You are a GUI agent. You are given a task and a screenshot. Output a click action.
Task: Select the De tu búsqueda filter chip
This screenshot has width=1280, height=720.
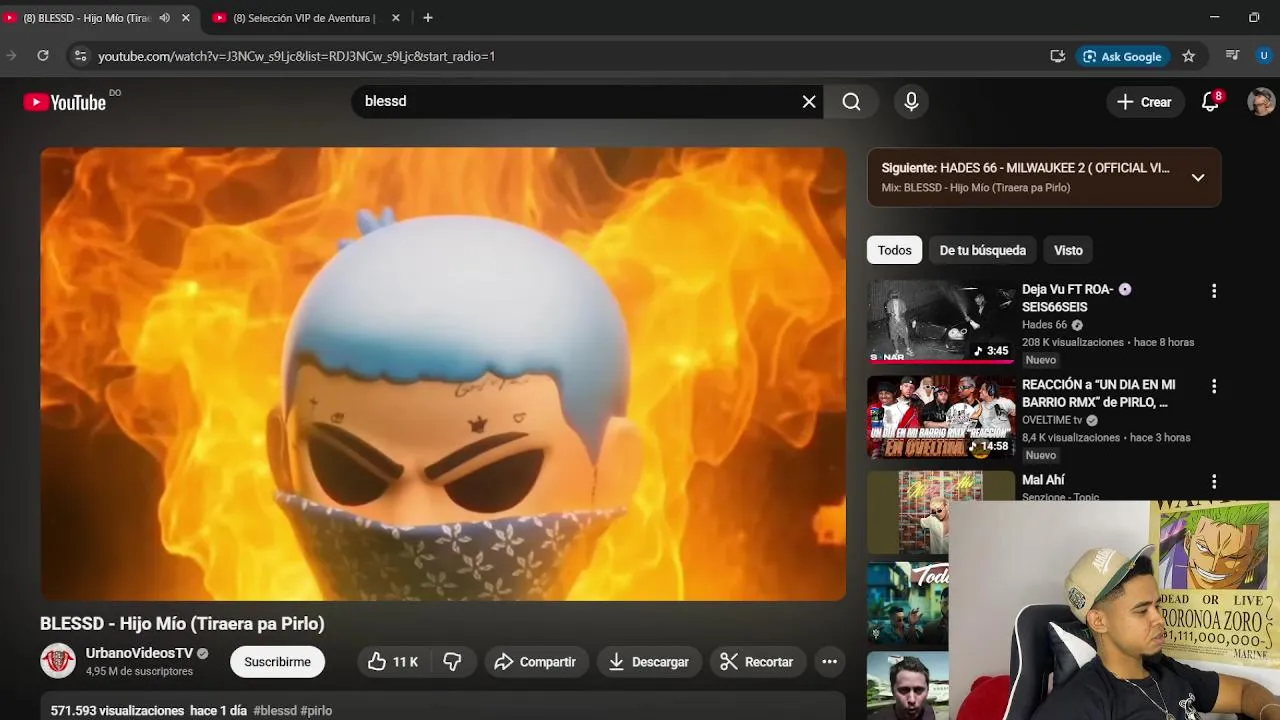click(x=982, y=250)
